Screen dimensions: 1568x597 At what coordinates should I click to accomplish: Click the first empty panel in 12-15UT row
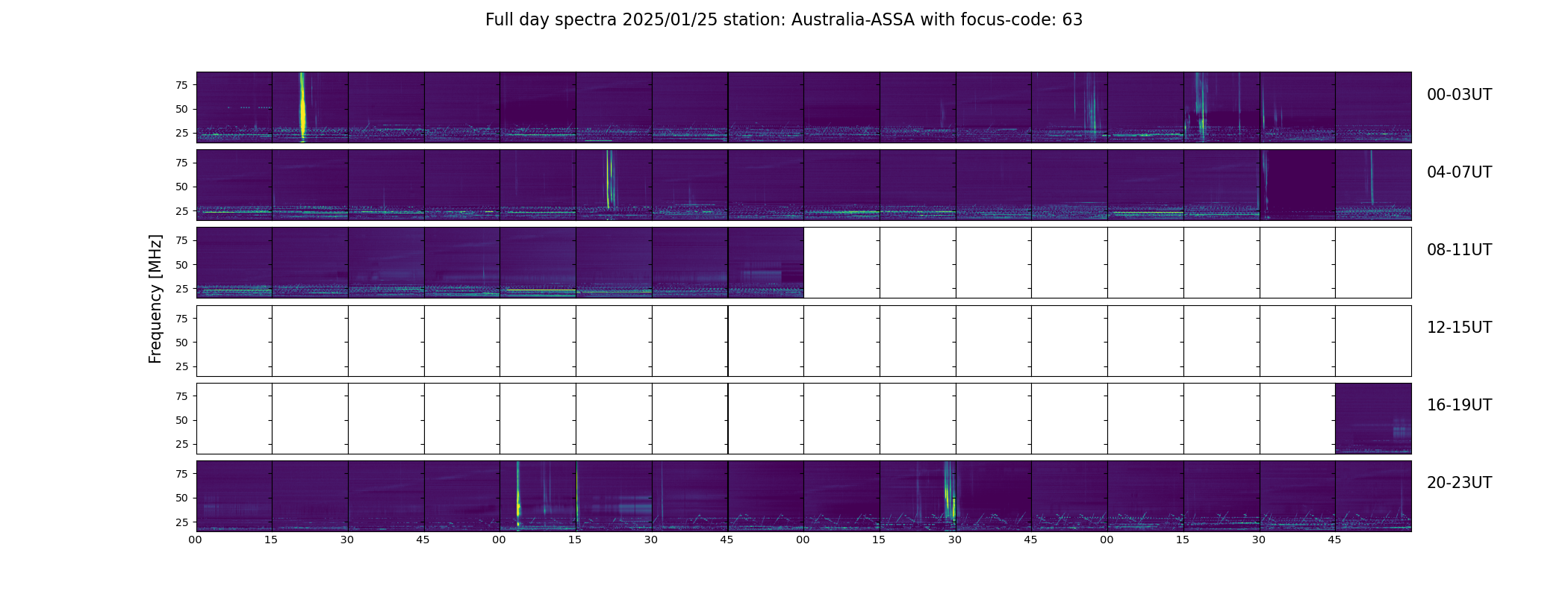[x=234, y=341]
